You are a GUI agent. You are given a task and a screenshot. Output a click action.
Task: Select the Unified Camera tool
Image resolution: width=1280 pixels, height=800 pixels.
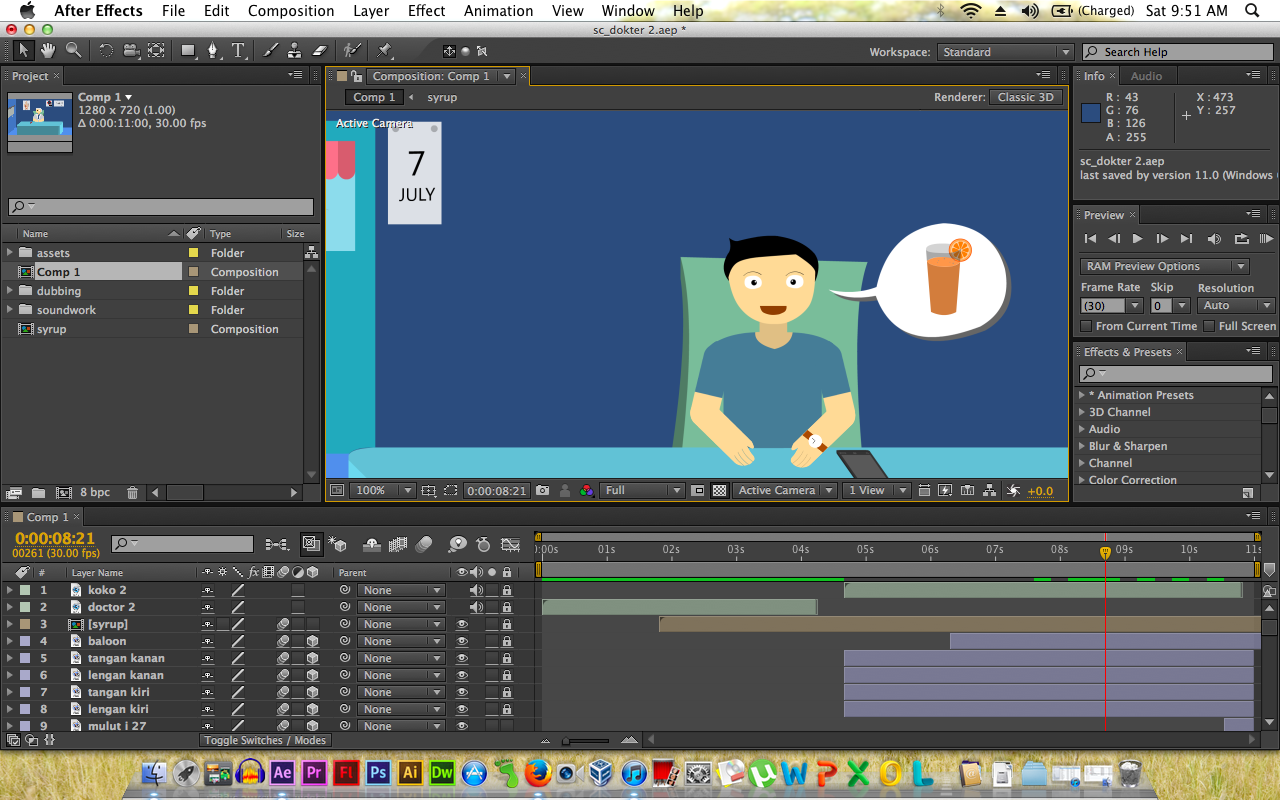pyautogui.click(x=131, y=50)
